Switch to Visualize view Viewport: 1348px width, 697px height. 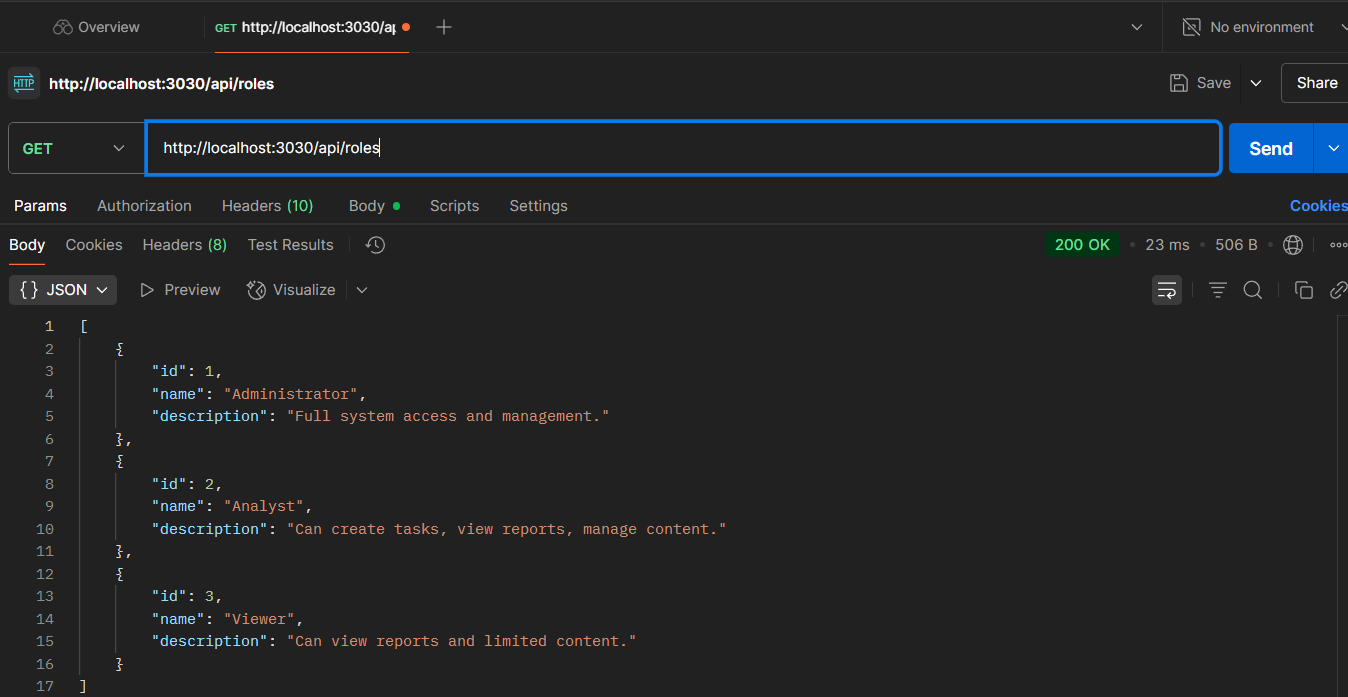click(x=291, y=290)
